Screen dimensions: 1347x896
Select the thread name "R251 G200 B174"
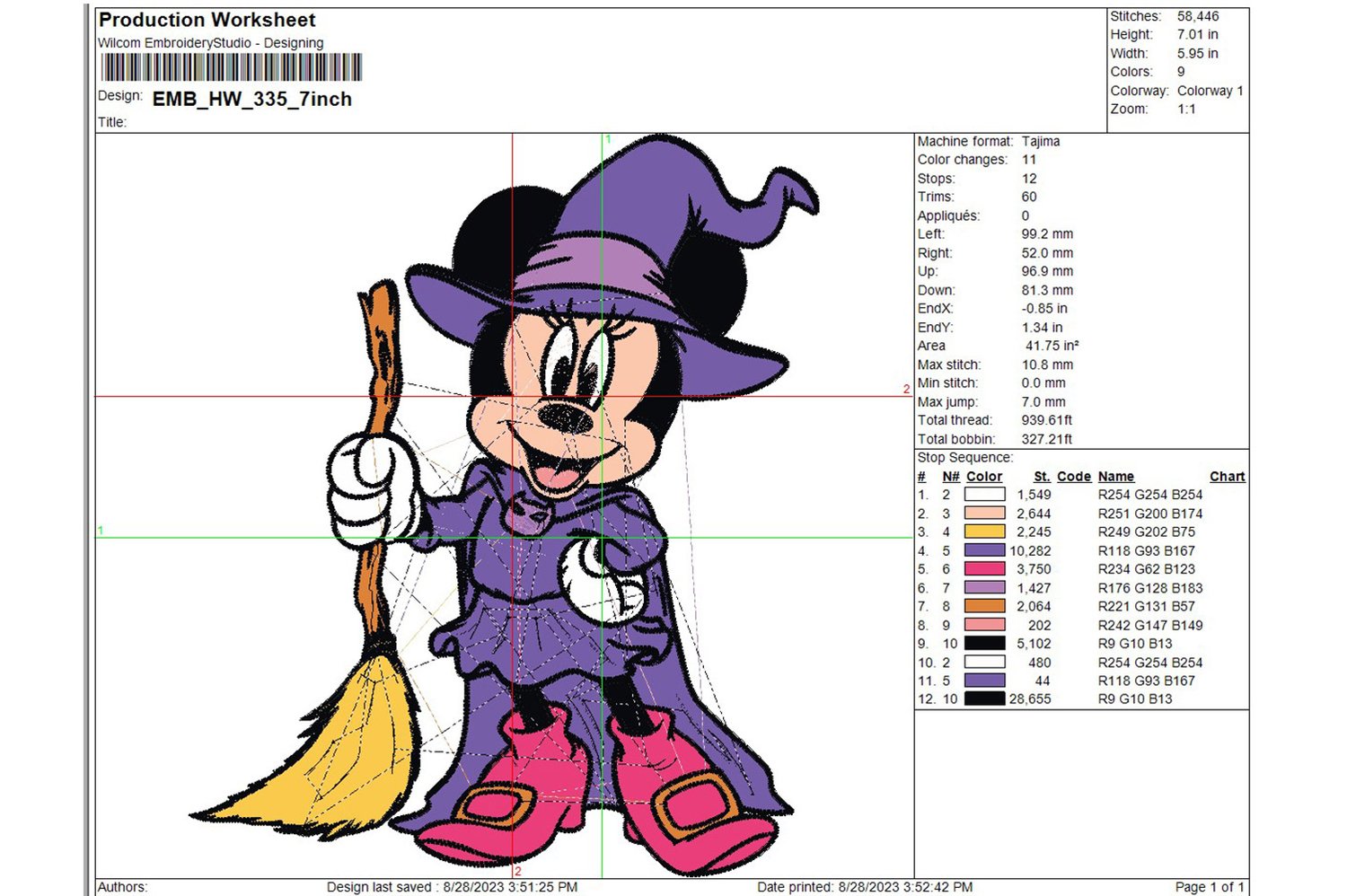tap(1150, 514)
